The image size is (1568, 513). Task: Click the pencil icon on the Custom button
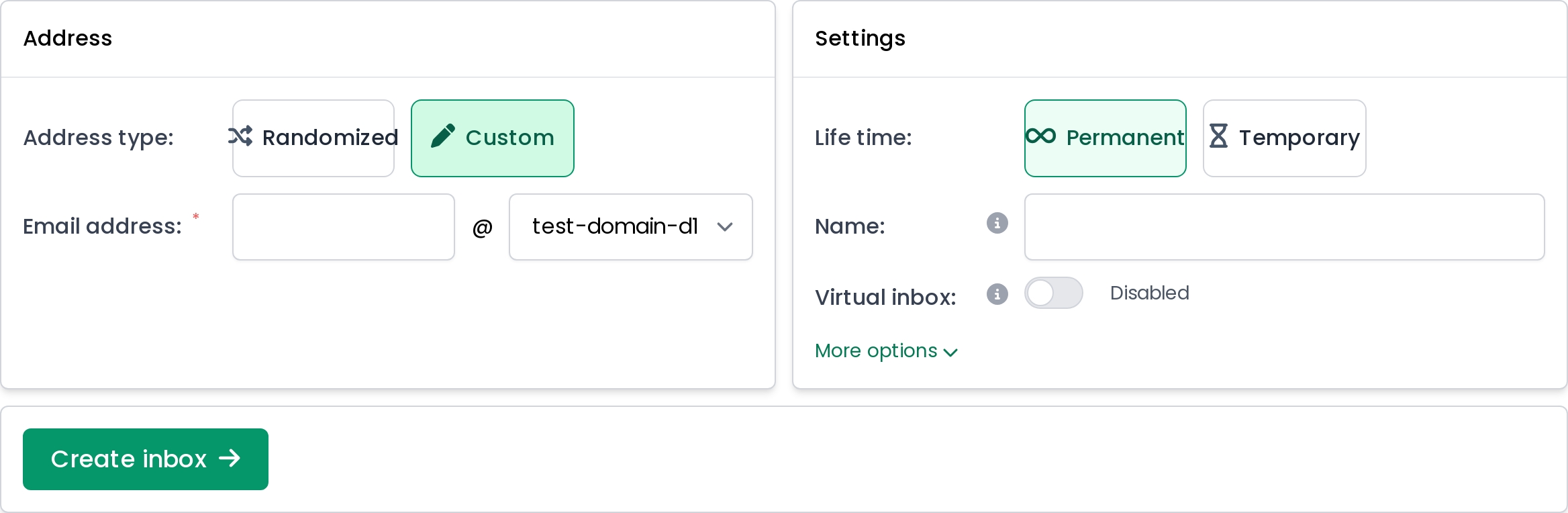pos(444,137)
